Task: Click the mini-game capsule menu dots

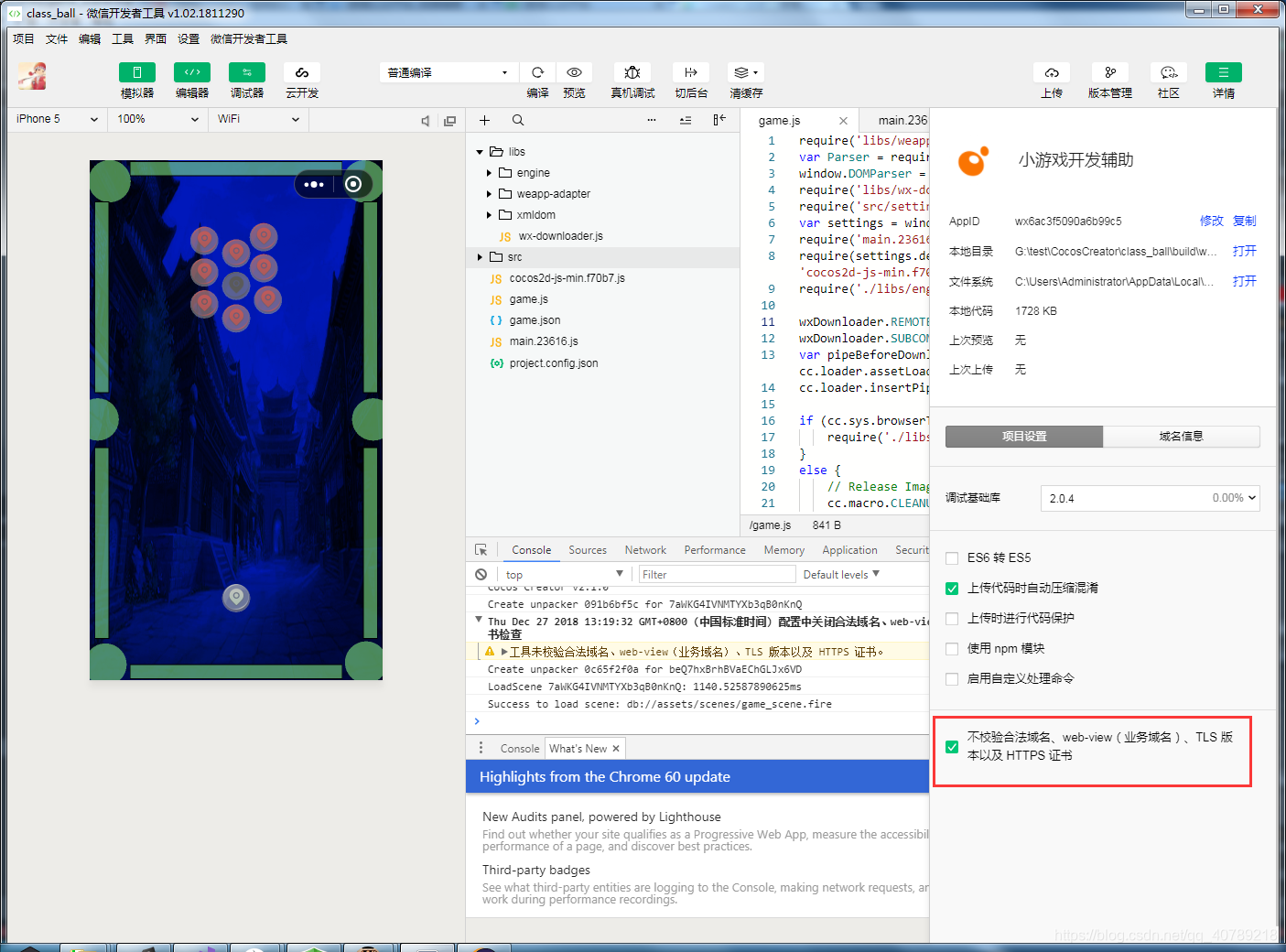Action: coord(314,184)
